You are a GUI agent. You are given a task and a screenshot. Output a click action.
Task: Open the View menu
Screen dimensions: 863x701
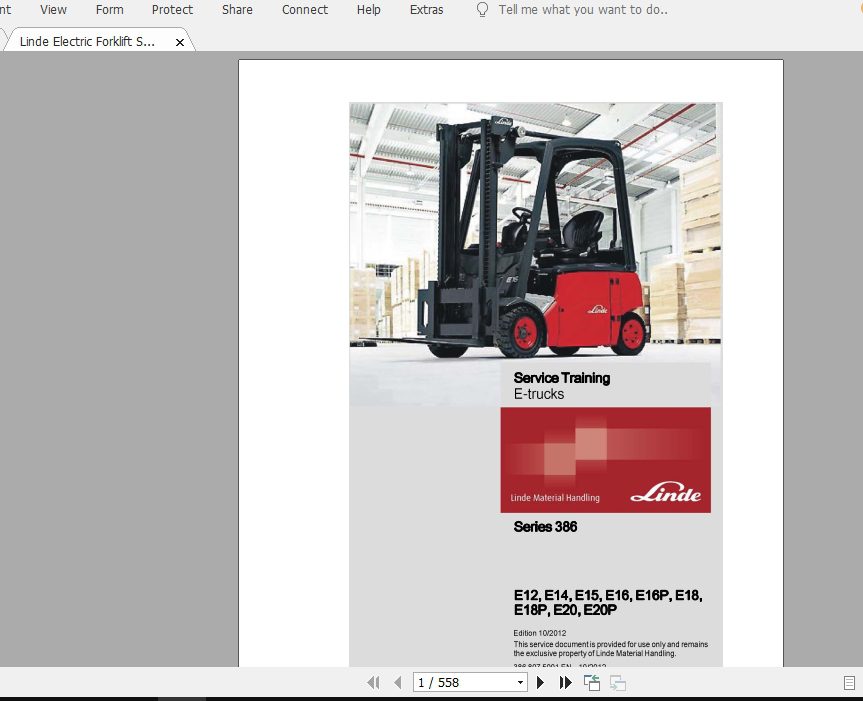[53, 10]
